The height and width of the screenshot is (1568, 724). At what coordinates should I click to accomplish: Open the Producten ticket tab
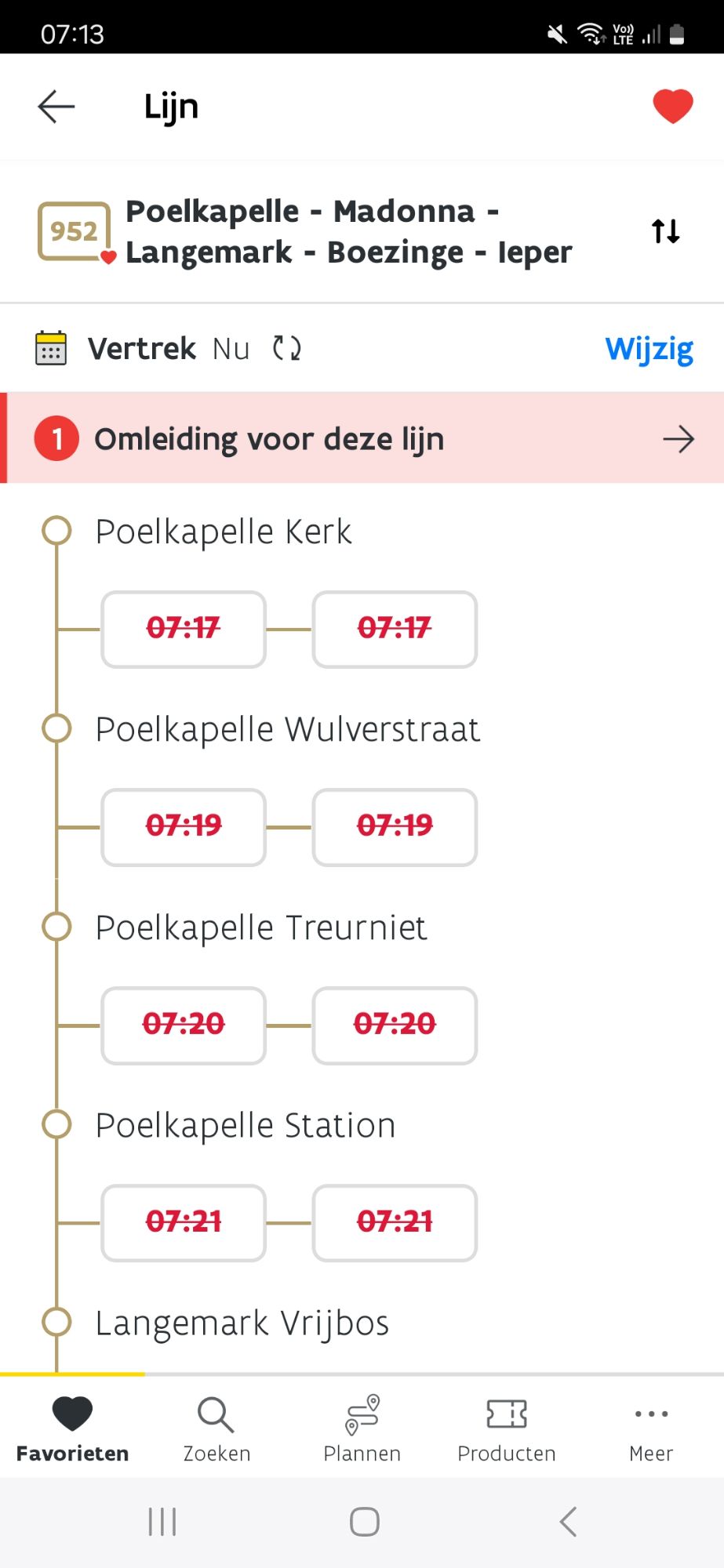[507, 1429]
